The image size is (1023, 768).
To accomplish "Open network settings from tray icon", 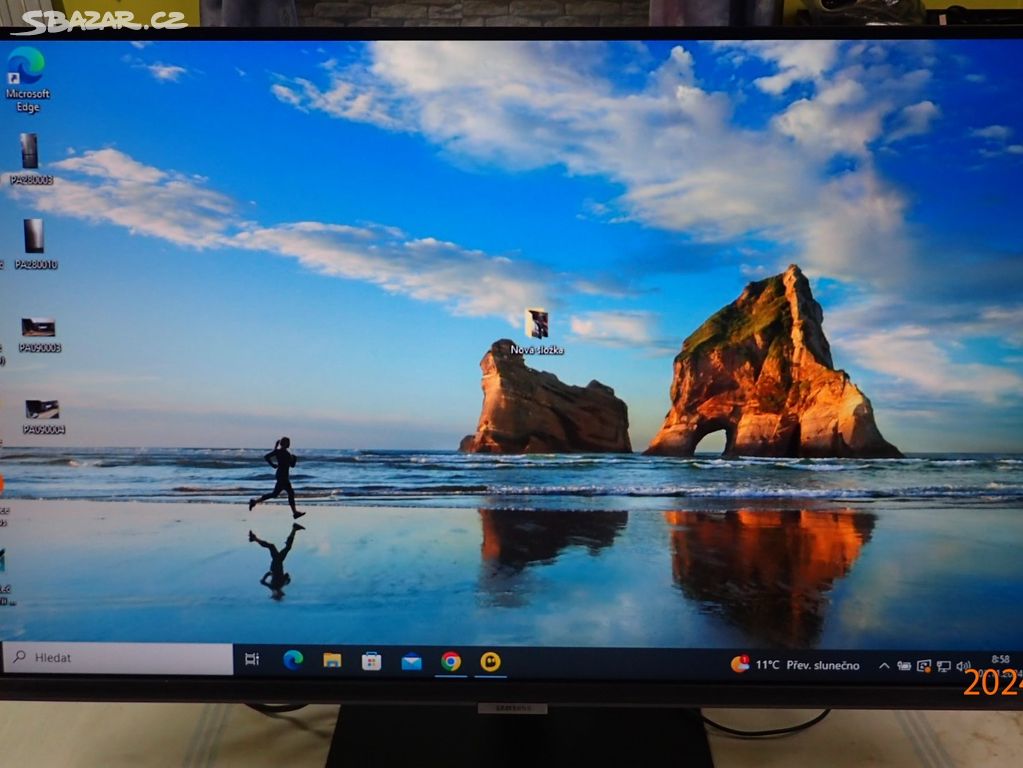I will click(943, 666).
